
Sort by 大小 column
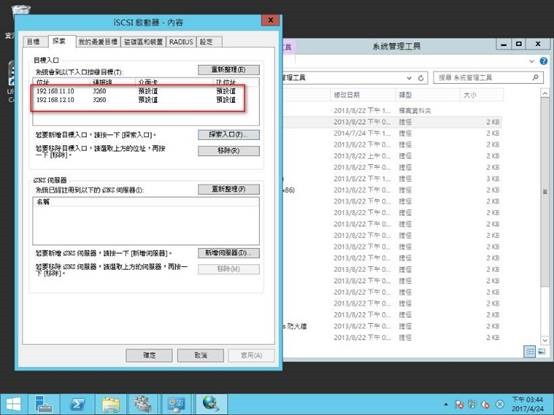(x=482, y=95)
